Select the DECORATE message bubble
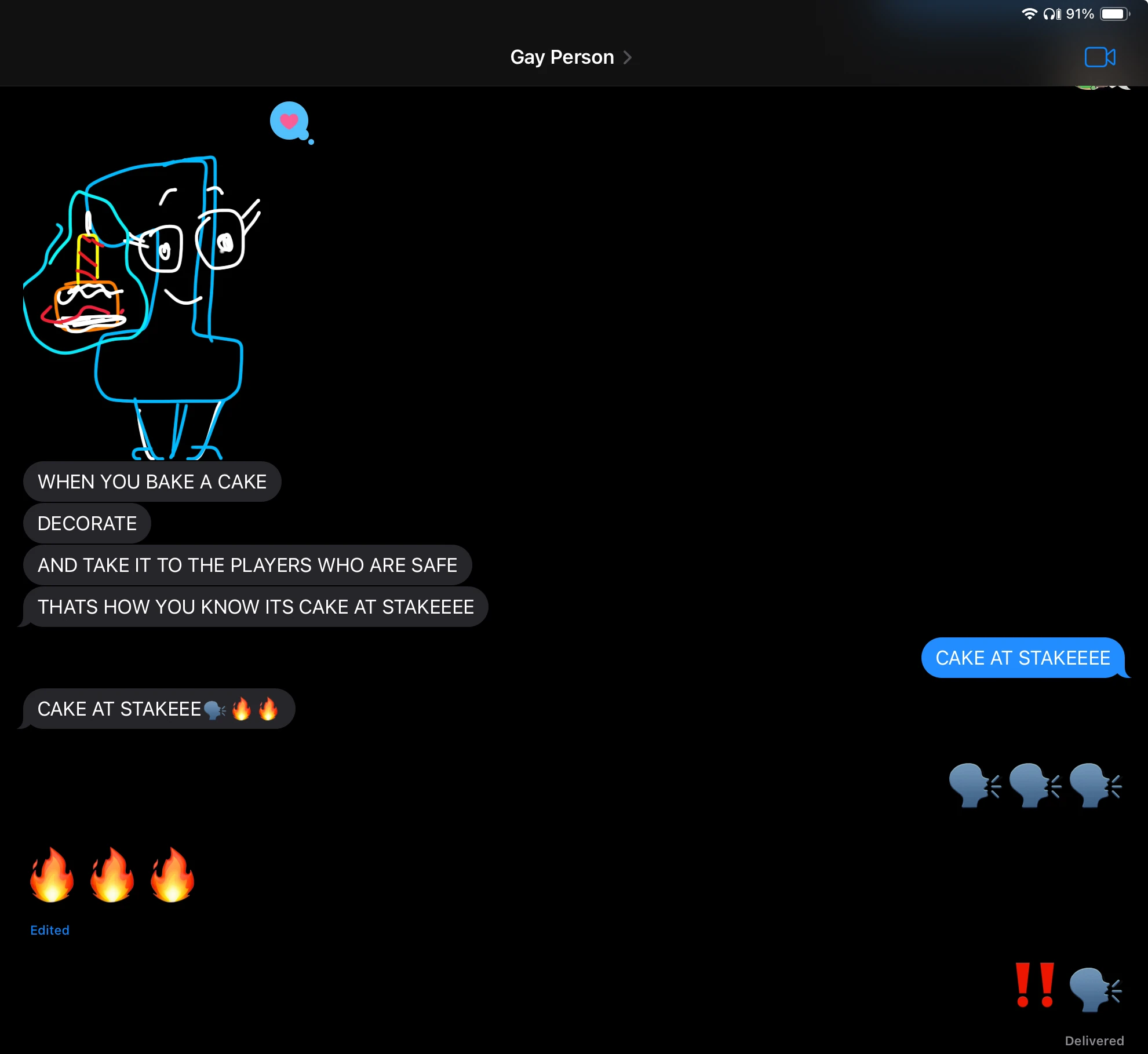 [x=87, y=523]
